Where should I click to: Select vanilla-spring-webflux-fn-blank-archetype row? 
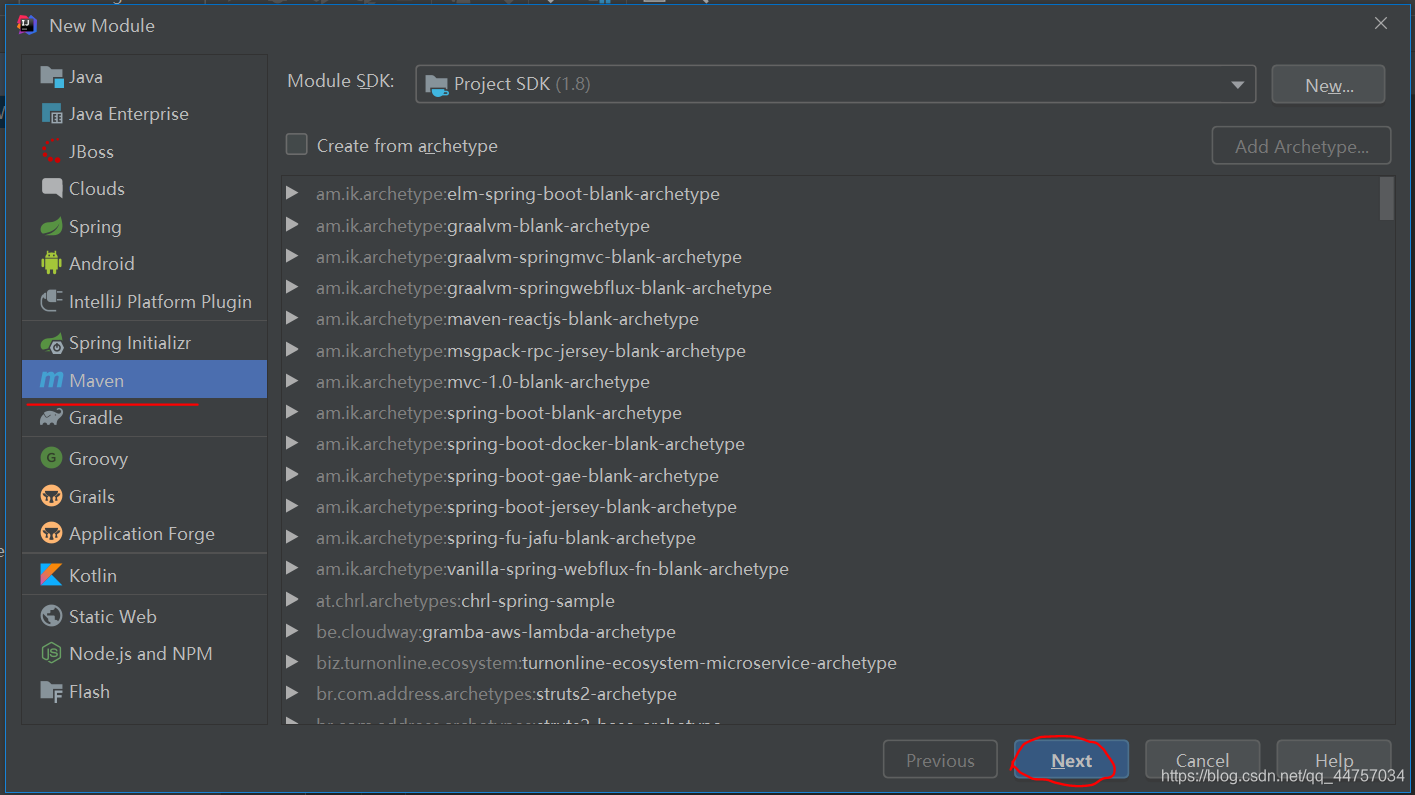click(x=830, y=568)
